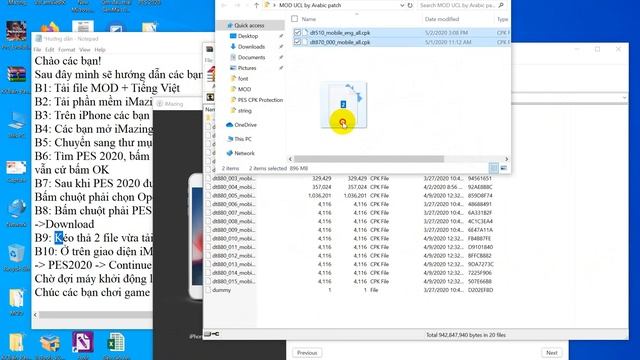
Task: Click Explorer horizontal scrollbar right arrow
Action: coord(507,159)
